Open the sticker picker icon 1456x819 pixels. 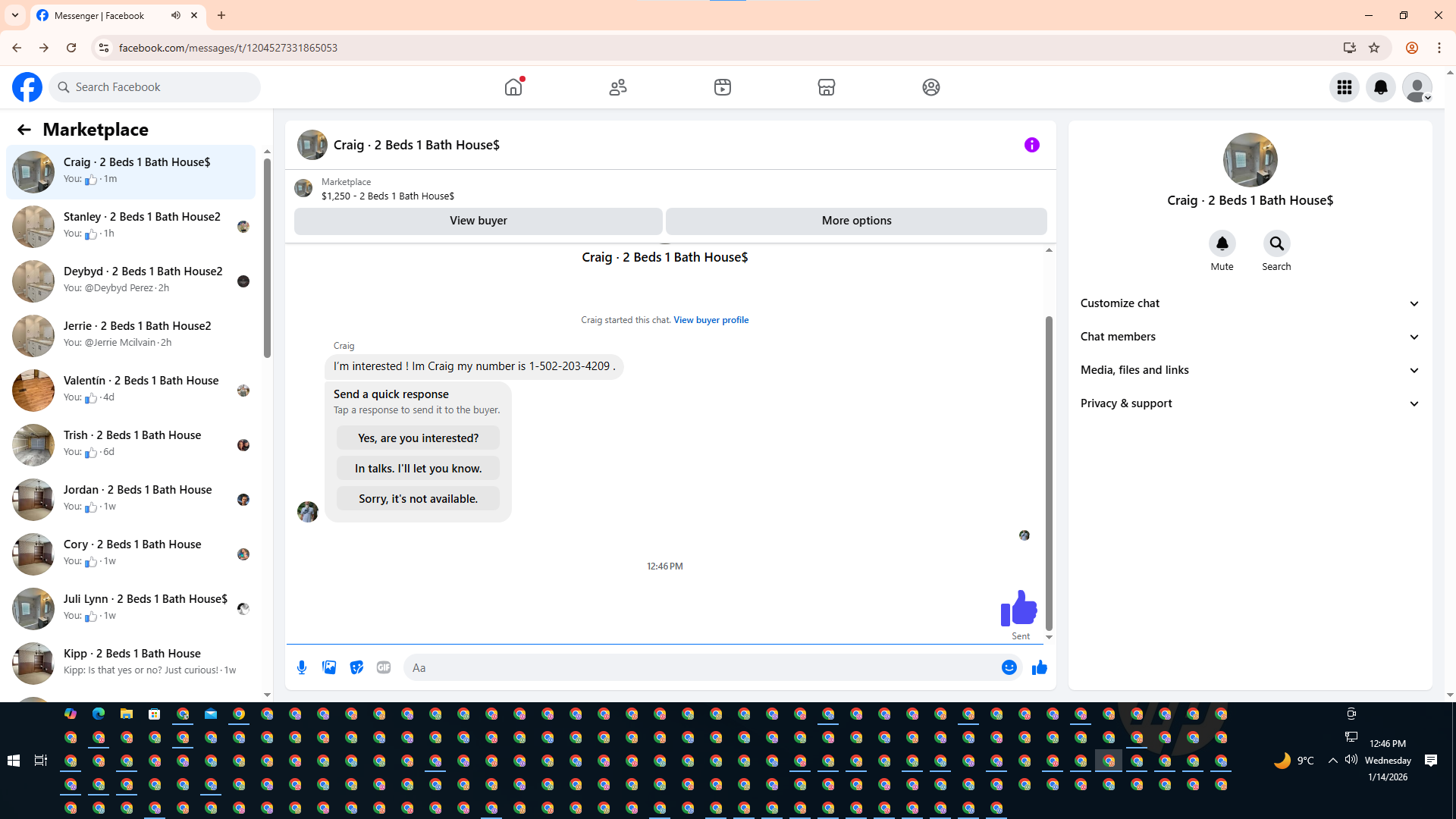coord(356,667)
